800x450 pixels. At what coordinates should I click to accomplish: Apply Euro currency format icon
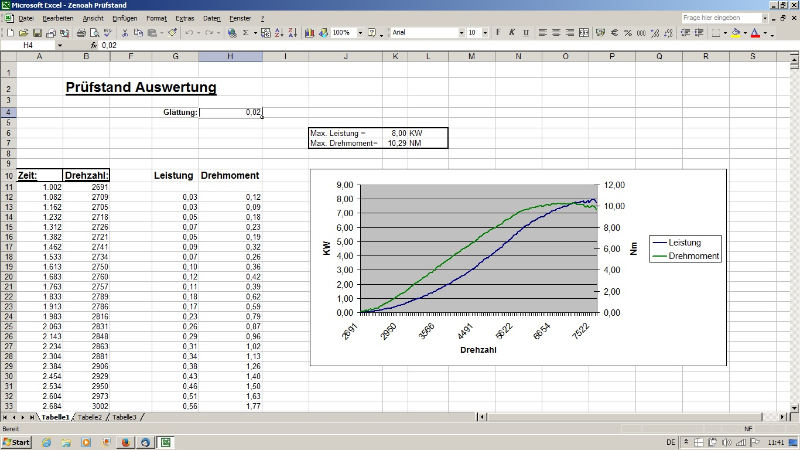coord(614,33)
